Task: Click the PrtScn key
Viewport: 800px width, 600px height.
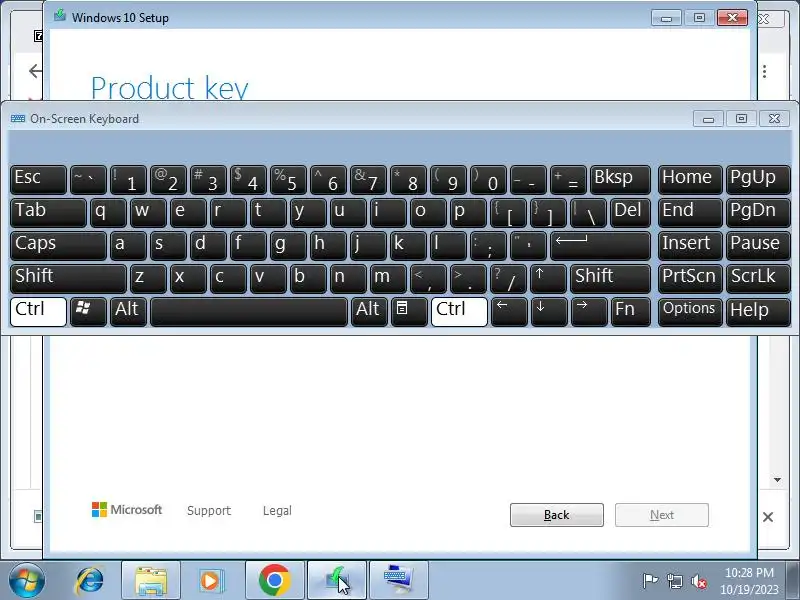Action: [x=690, y=279]
